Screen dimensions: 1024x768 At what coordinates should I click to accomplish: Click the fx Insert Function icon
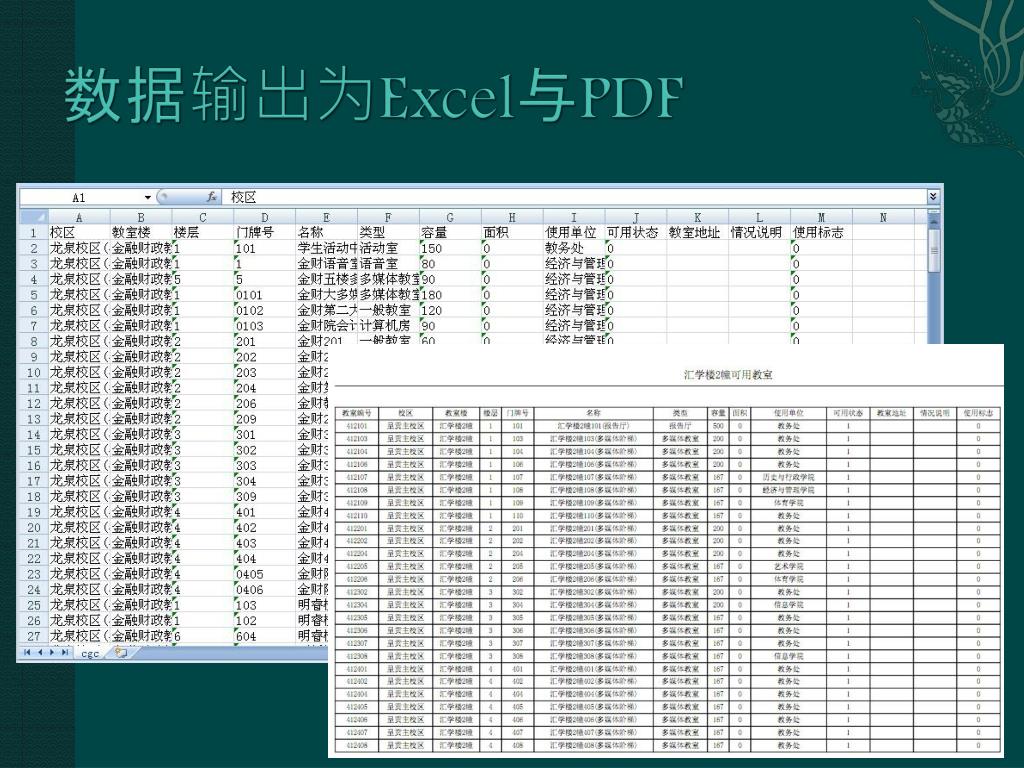[211, 197]
